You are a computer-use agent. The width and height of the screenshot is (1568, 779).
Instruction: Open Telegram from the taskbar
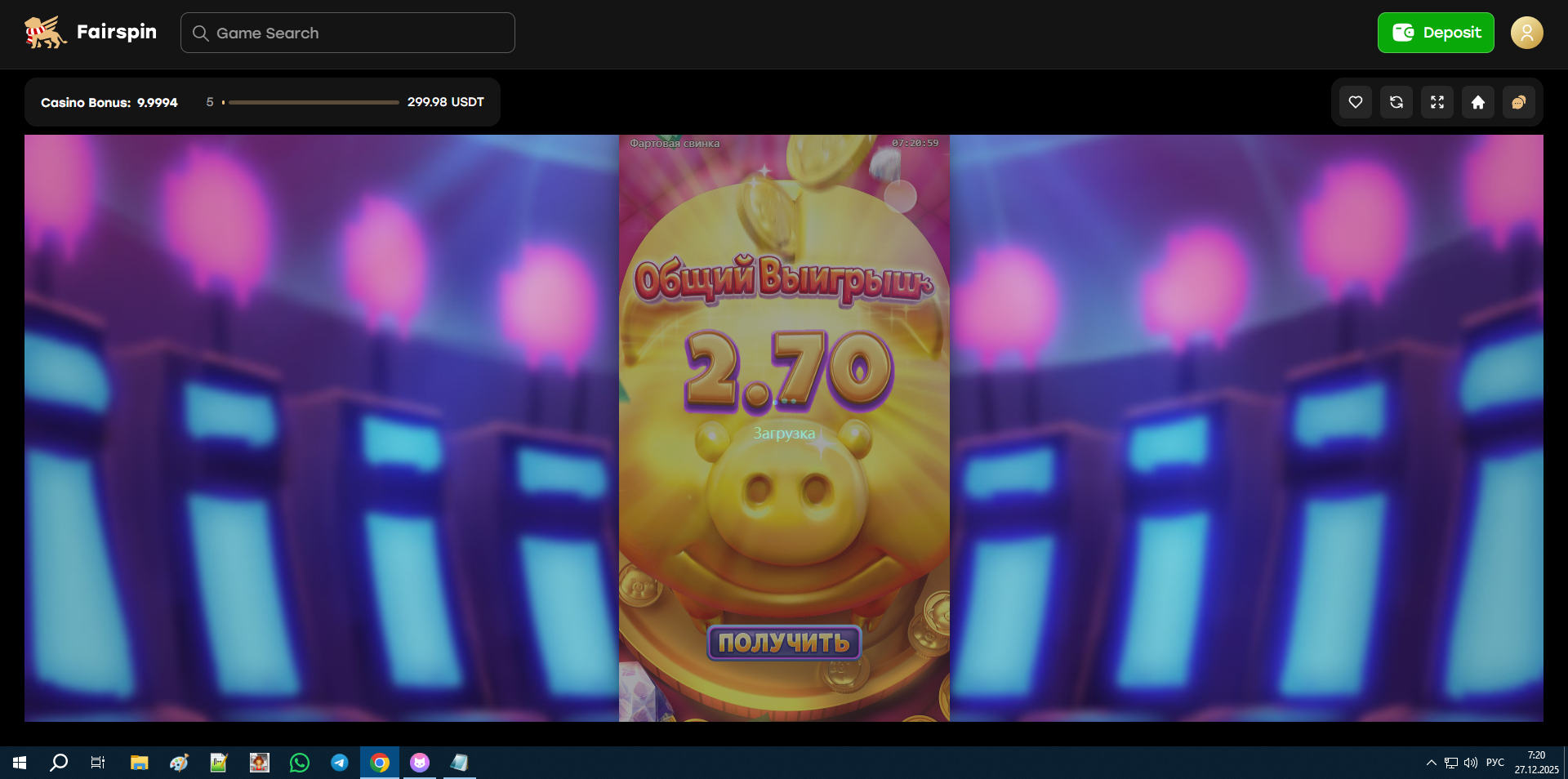(340, 763)
